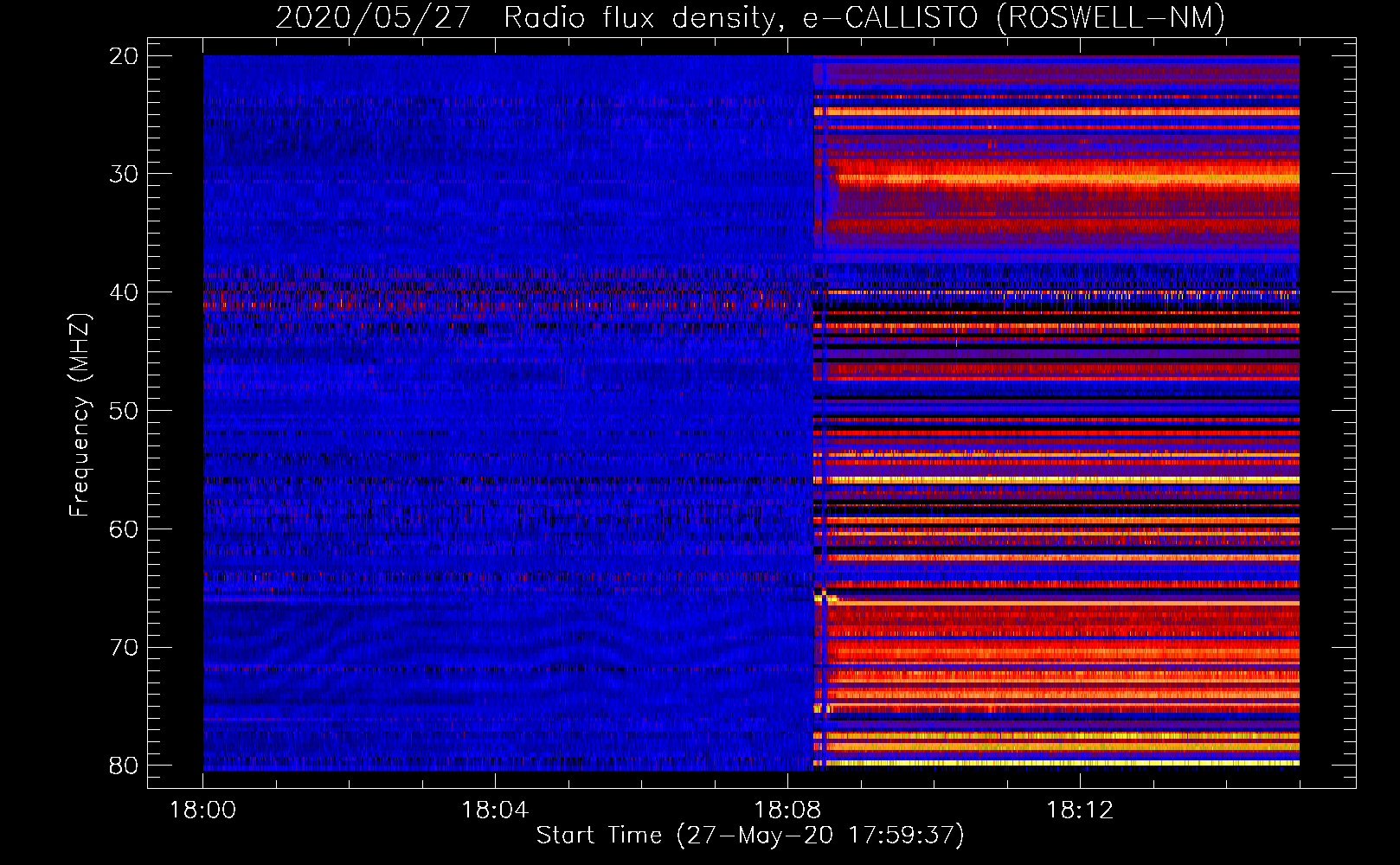Image resolution: width=1400 pixels, height=865 pixels.
Task: Click the '30' frequency tick label
Action: tap(124, 174)
